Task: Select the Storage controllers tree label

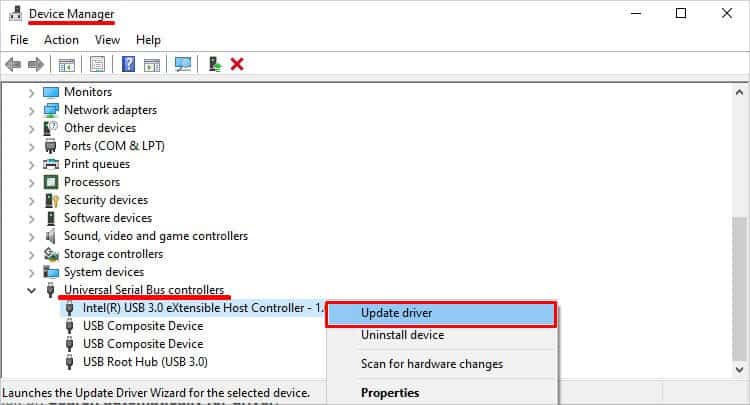Action: [113, 254]
